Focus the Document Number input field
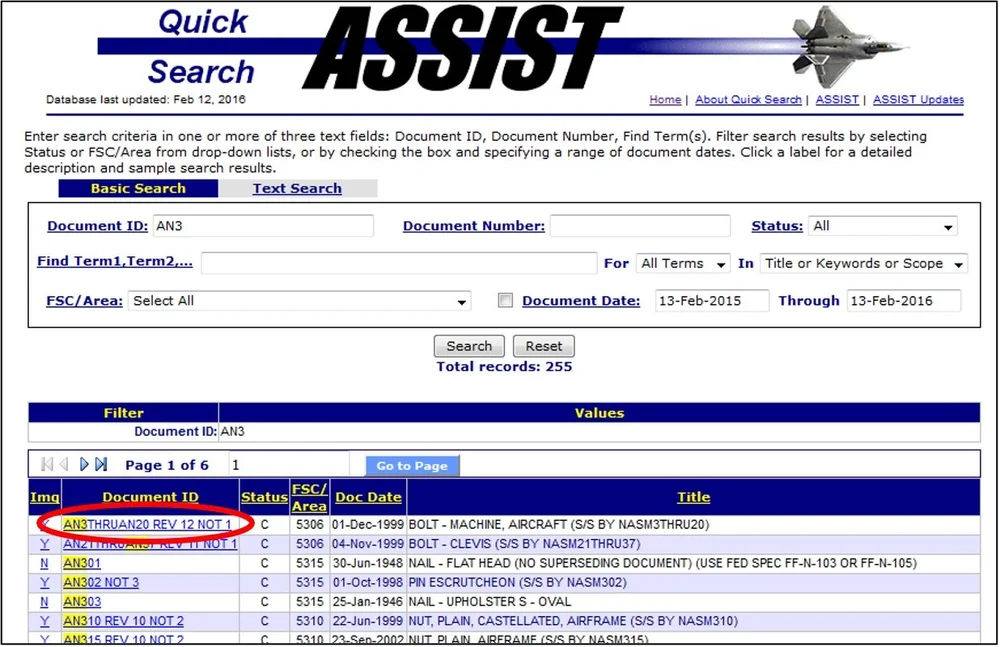Screen dimensions: 1000x647 [640, 226]
